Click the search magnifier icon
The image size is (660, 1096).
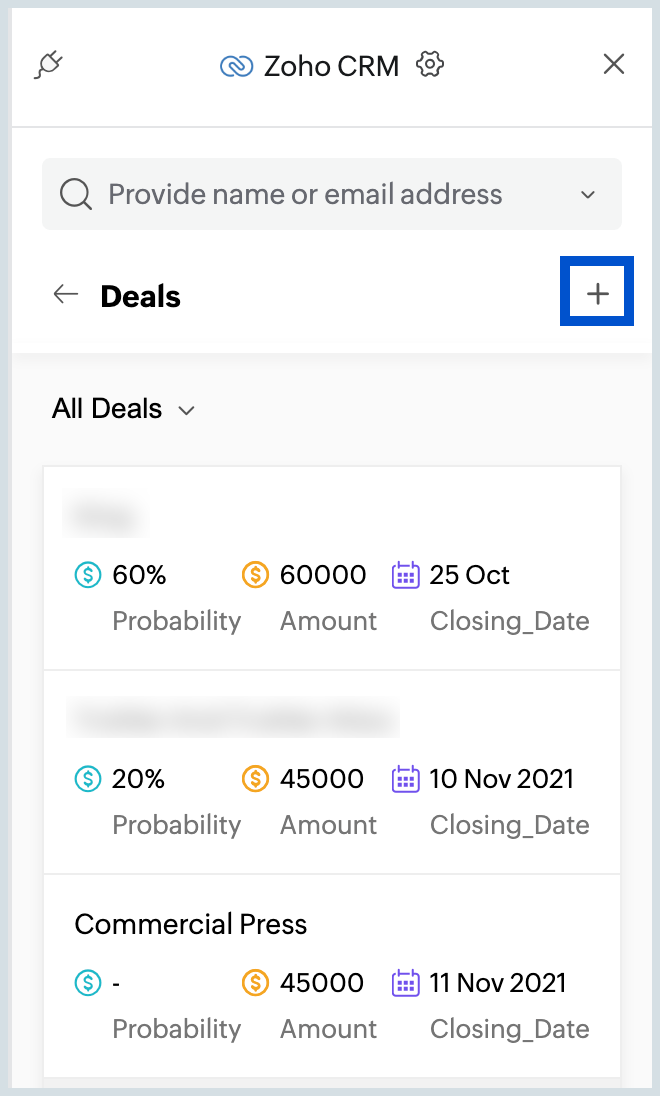tap(76, 194)
